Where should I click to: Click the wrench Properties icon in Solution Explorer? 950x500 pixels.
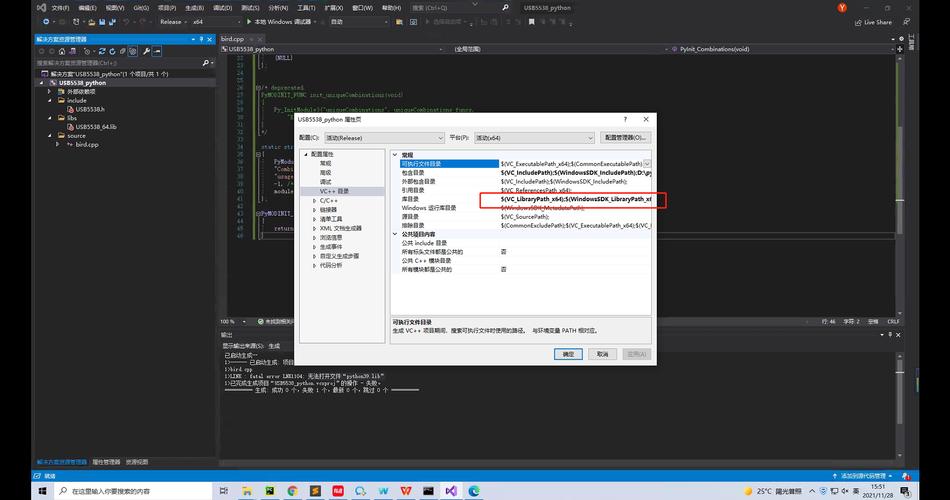tap(146, 52)
